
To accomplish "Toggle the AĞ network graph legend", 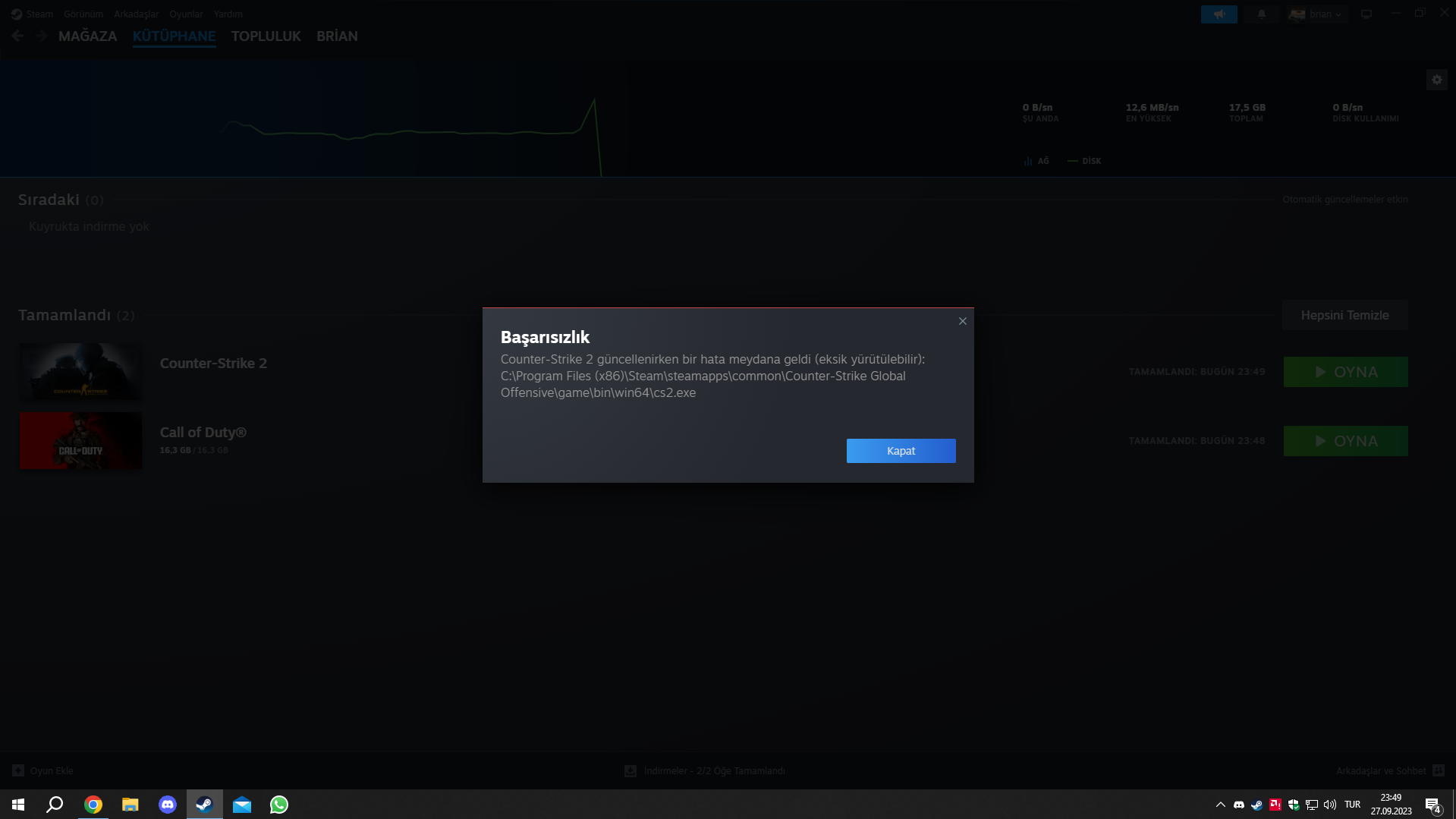I will click(x=1036, y=161).
